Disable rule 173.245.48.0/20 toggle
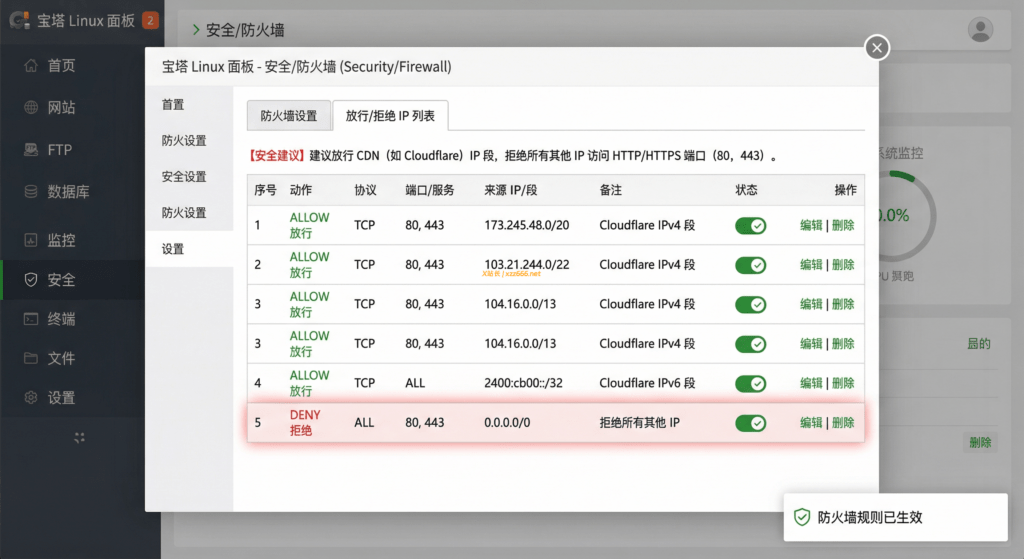1024x559 pixels. click(750, 225)
